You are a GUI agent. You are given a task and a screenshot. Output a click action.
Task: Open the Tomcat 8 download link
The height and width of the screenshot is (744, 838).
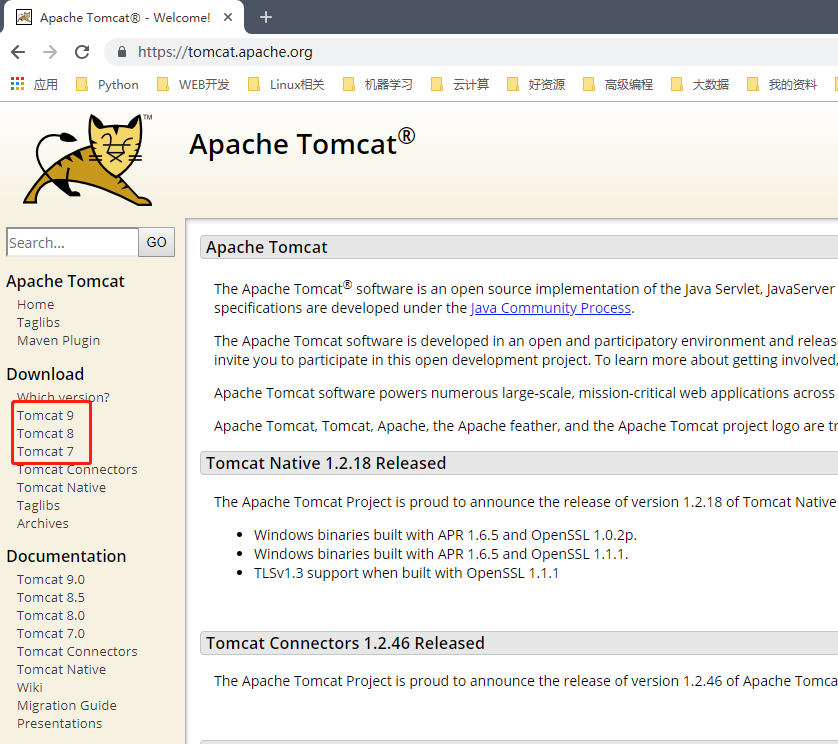pyautogui.click(x=45, y=433)
